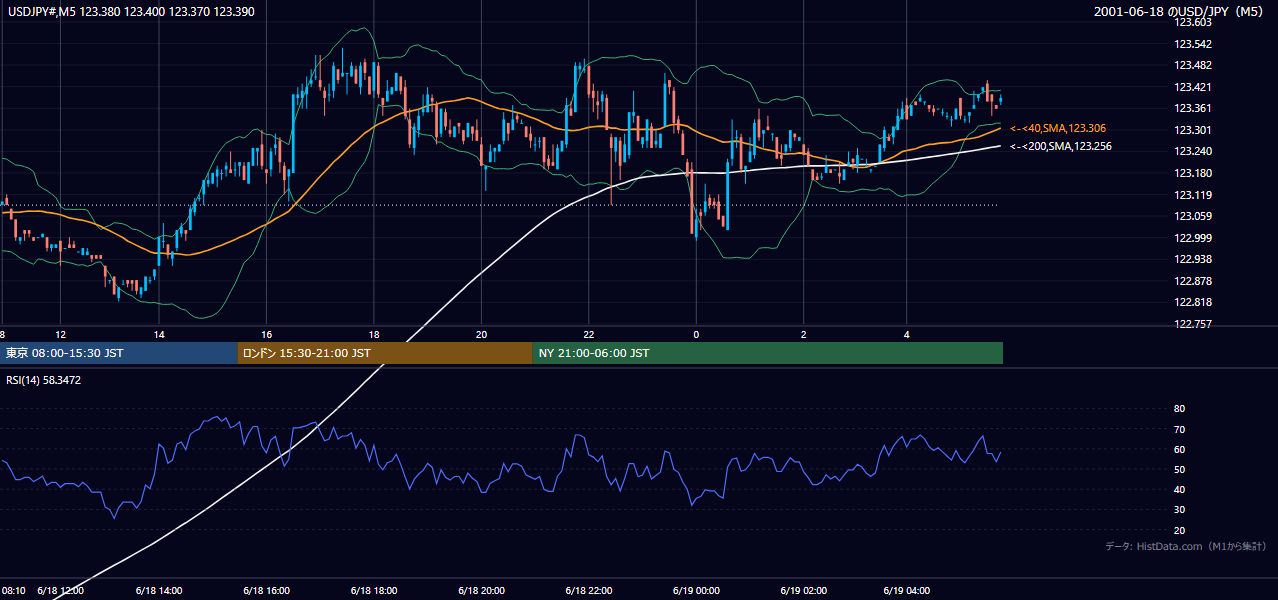
Task: Click price axis value 123.482
Action: [x=1192, y=65]
